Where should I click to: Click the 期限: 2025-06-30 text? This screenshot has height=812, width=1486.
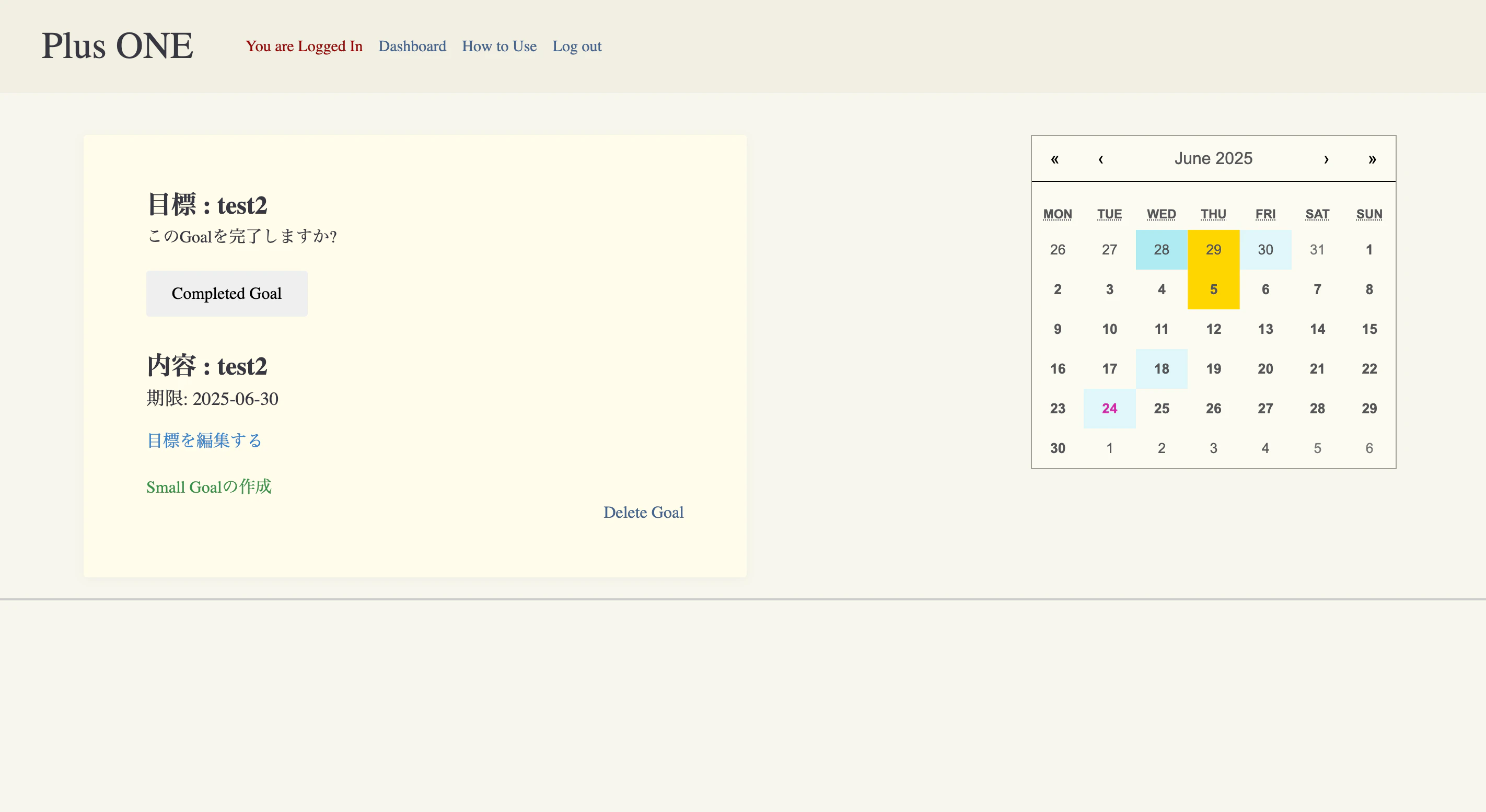pyautogui.click(x=212, y=399)
